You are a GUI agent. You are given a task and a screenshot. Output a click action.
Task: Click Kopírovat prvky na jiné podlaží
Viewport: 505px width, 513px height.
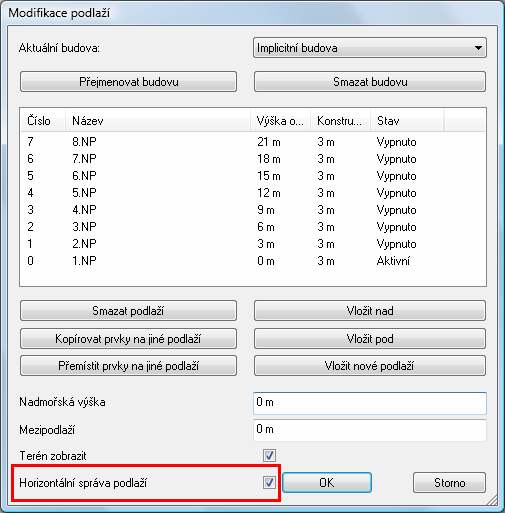click(128, 339)
